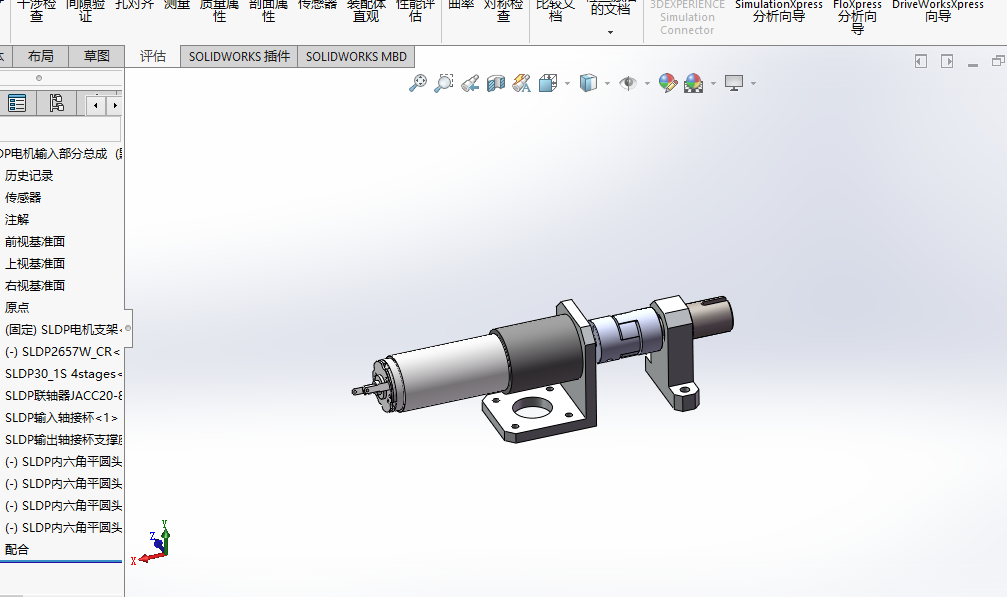
Task: Expand the dropdown under 的文档 ribbon button
Action: pos(610,32)
